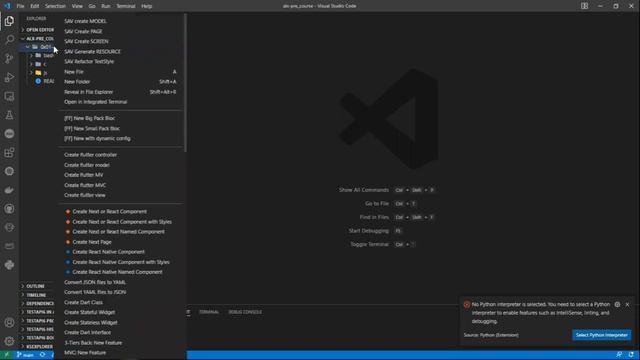Image resolution: width=640 pixels, height=360 pixels.
Task: Open the Run menu
Action: pos(106,6)
